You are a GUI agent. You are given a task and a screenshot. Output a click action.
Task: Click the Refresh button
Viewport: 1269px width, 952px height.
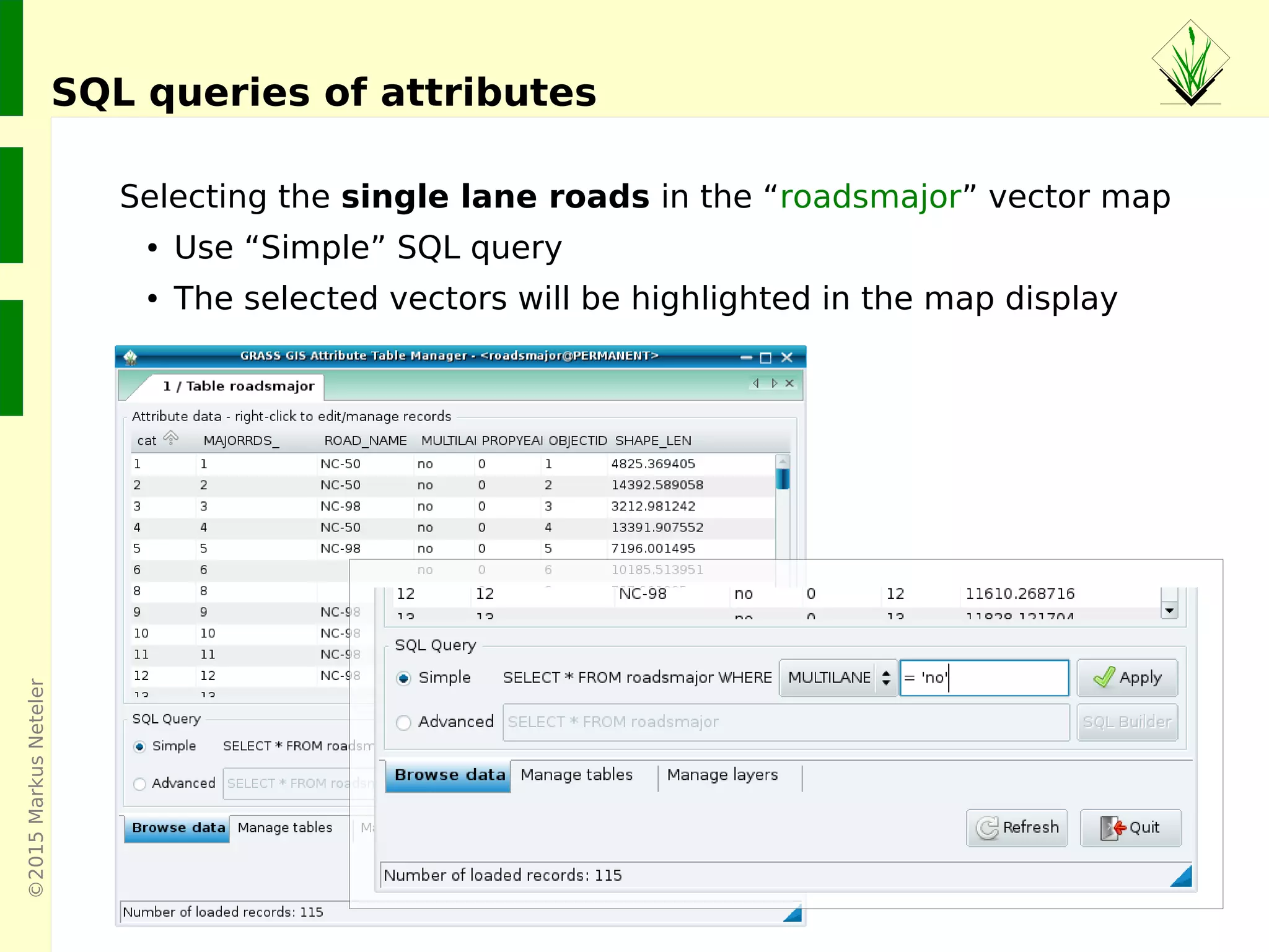click(1017, 828)
